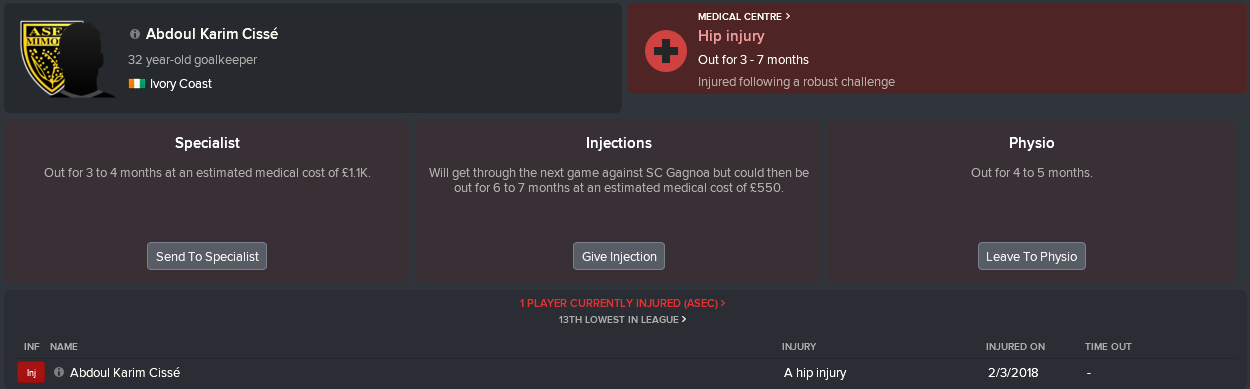Viewport: 1250px width, 389px height.
Task: Click the ASEC Mimosas club badge
Action: [42, 59]
